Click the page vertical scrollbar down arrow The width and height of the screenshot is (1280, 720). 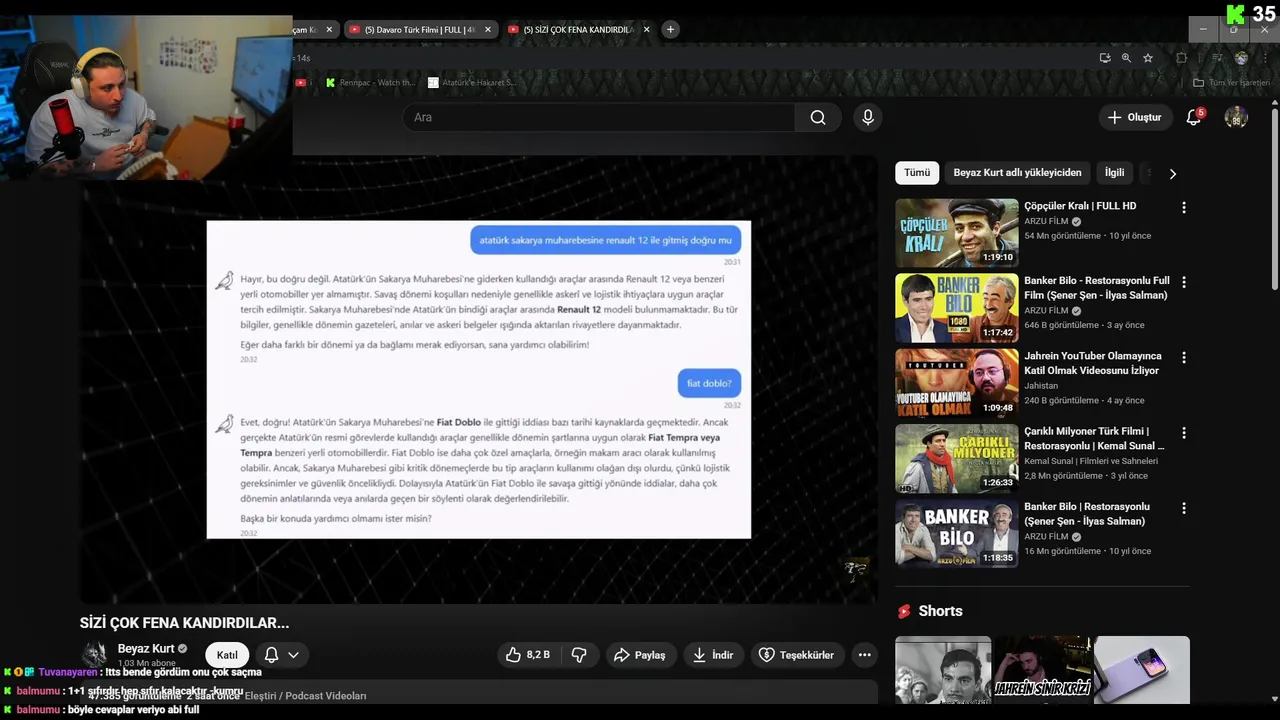(x=1274, y=699)
